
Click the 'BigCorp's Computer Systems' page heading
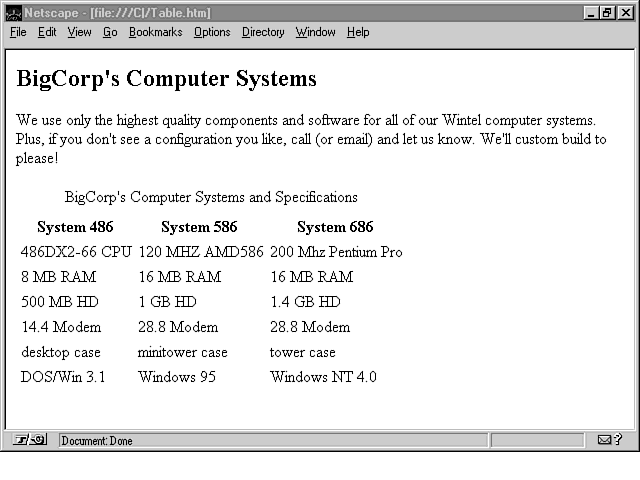[166, 79]
